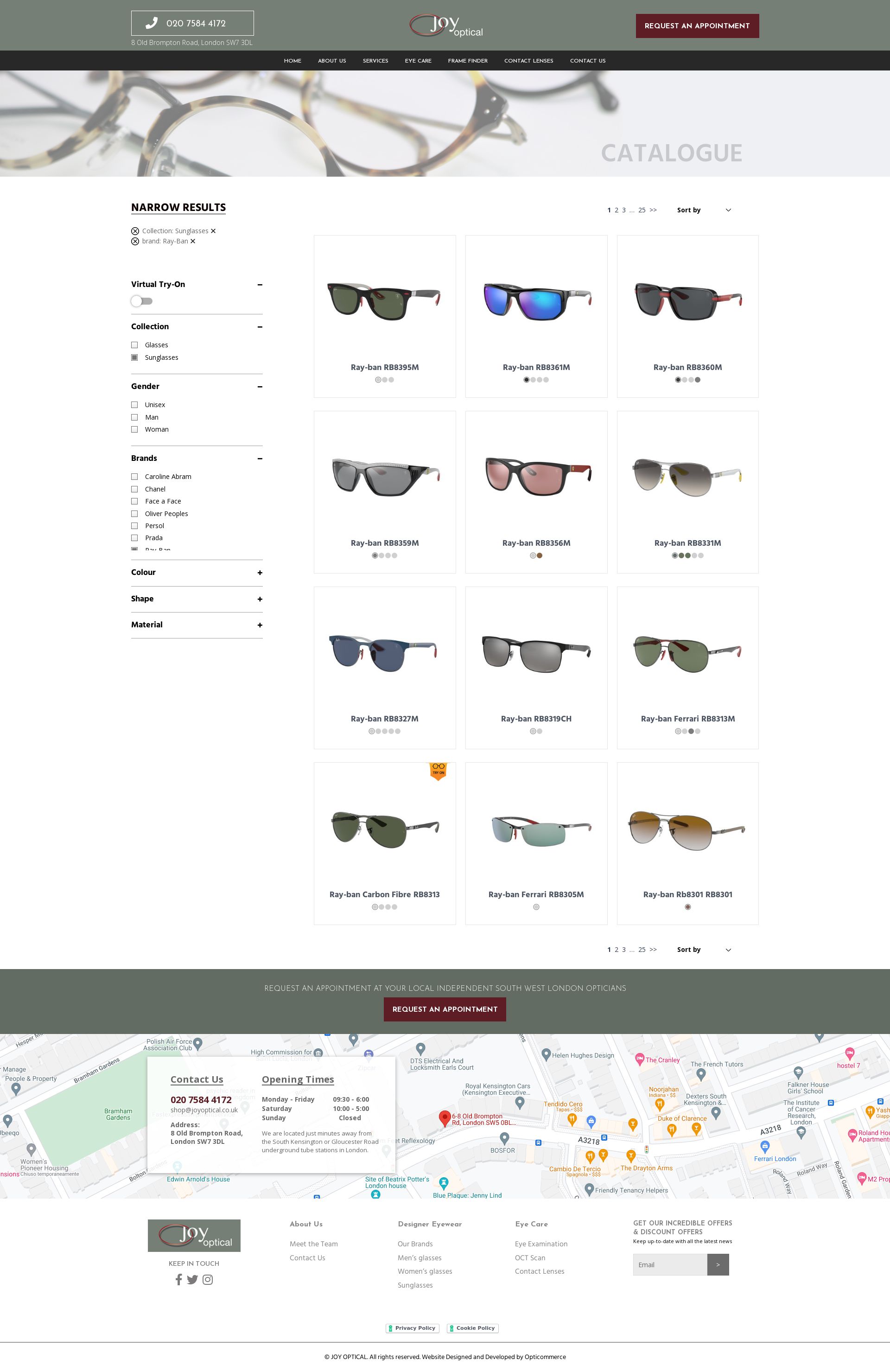Select the Caroline Abram brand checkbox
The width and height of the screenshot is (890, 1372).
click(134, 477)
